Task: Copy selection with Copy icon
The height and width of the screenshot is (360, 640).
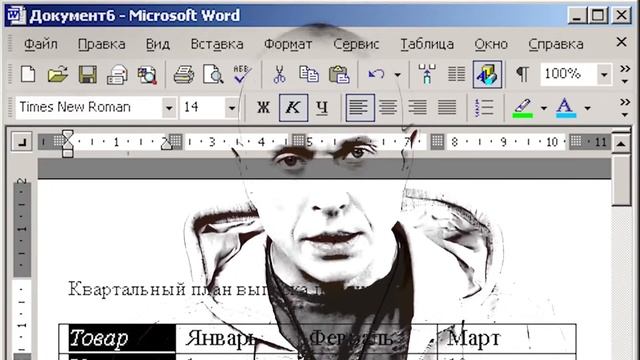Action: pyautogui.click(x=309, y=75)
